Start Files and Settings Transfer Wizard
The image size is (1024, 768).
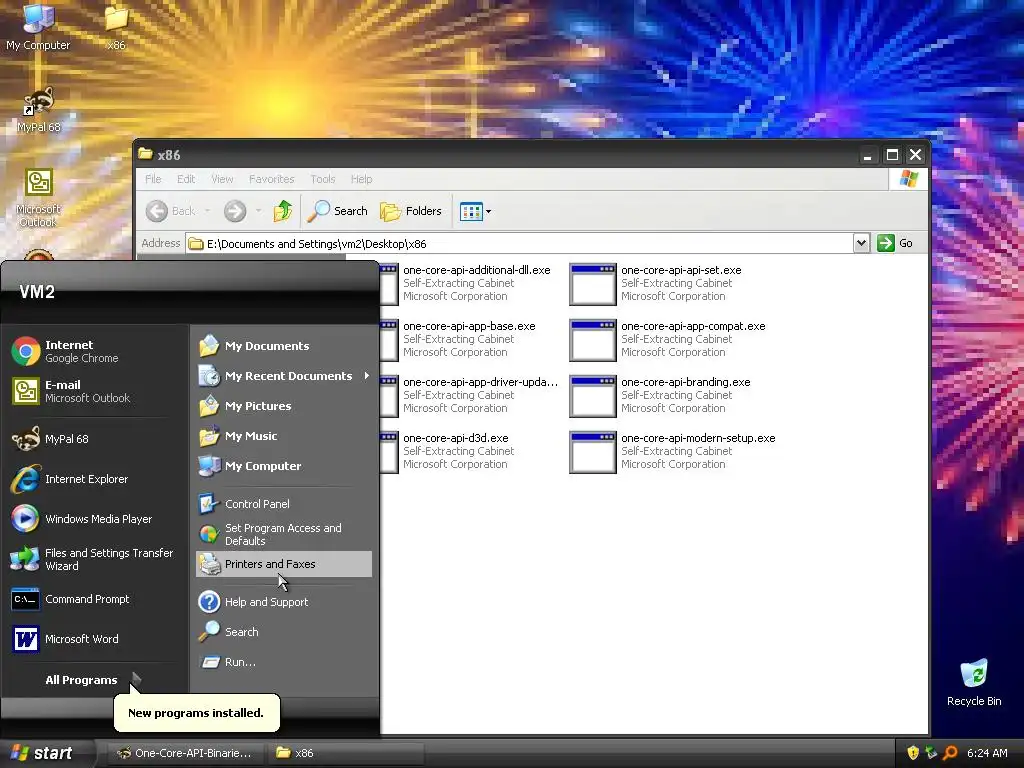coord(93,559)
